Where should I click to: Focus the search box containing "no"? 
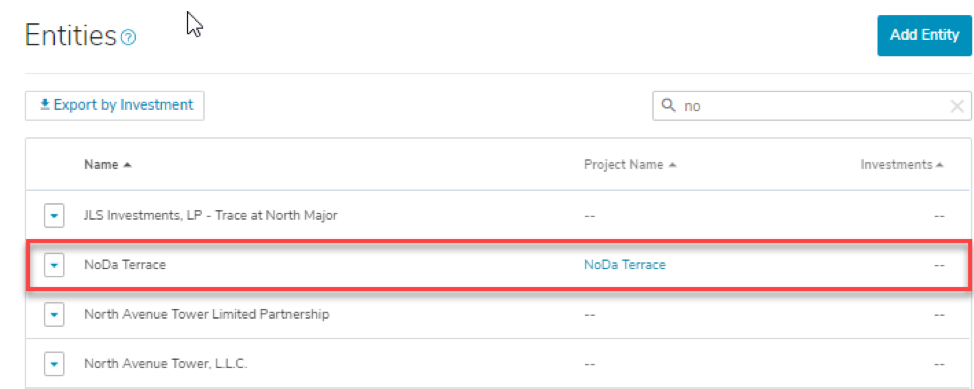(811, 106)
